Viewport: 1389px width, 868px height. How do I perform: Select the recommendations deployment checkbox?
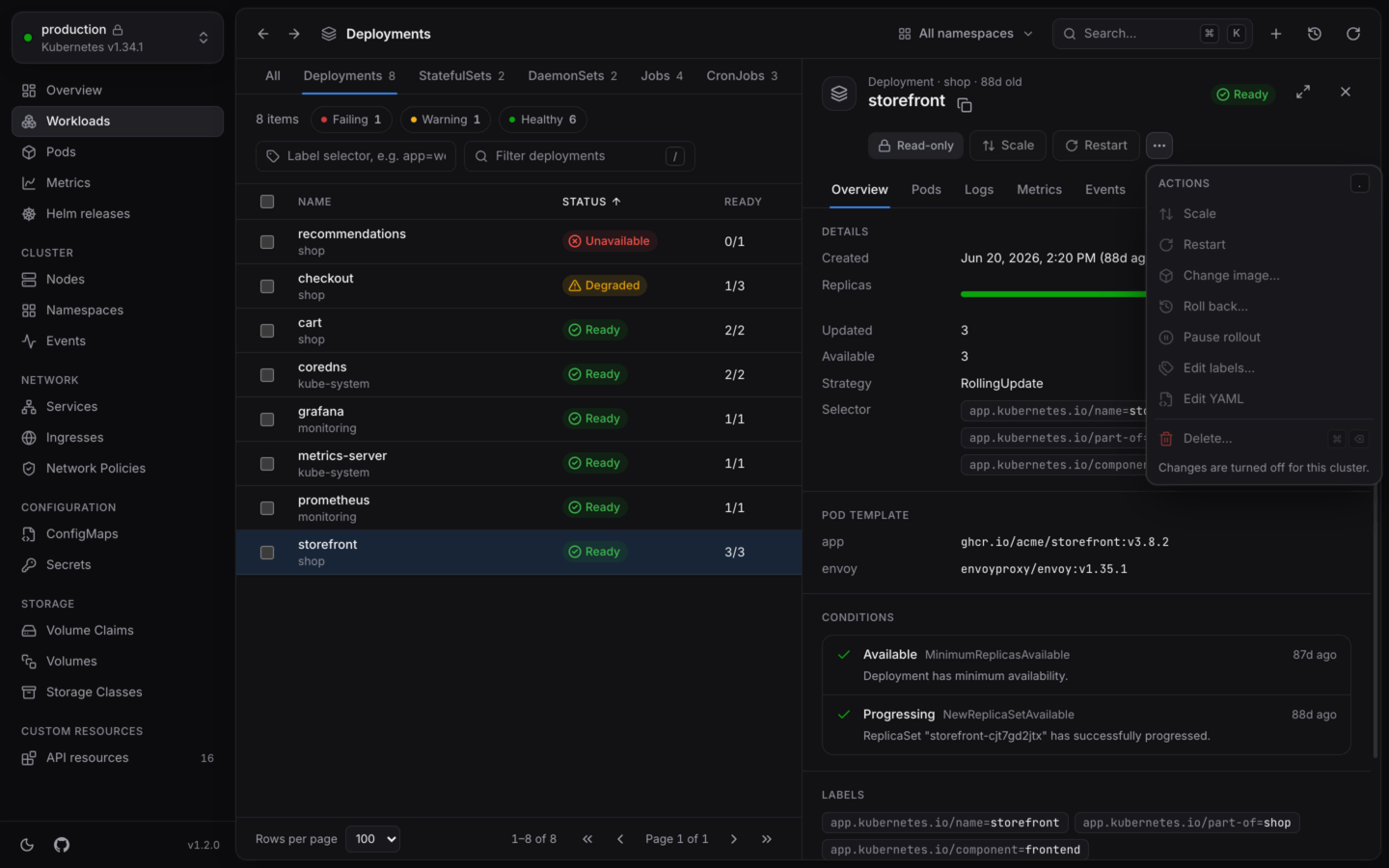267,242
